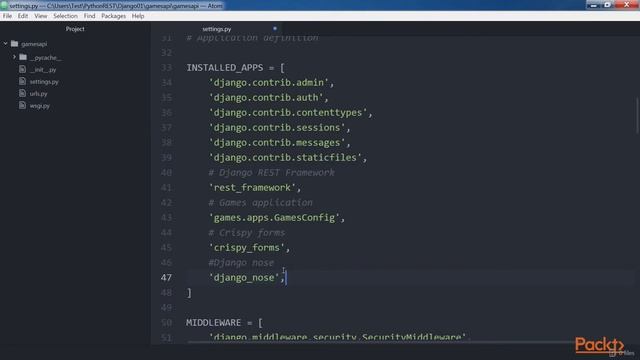Click the __init__.py file icon
The width and height of the screenshot is (640, 360).
coord(22,69)
